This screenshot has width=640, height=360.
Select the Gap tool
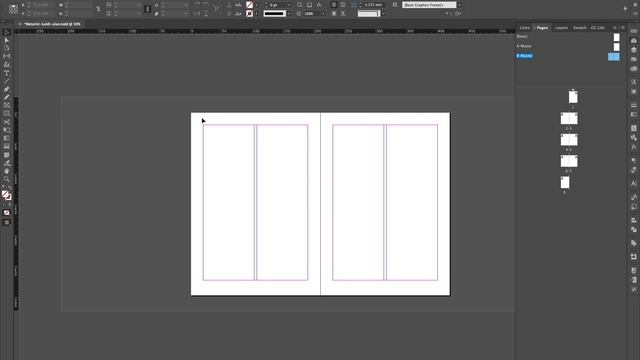click(x=7, y=56)
